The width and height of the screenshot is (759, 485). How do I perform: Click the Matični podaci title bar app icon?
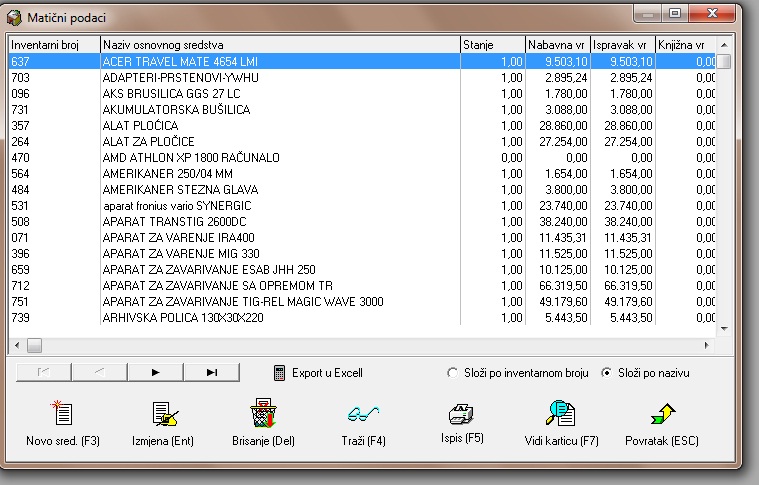pyautogui.click(x=14, y=18)
